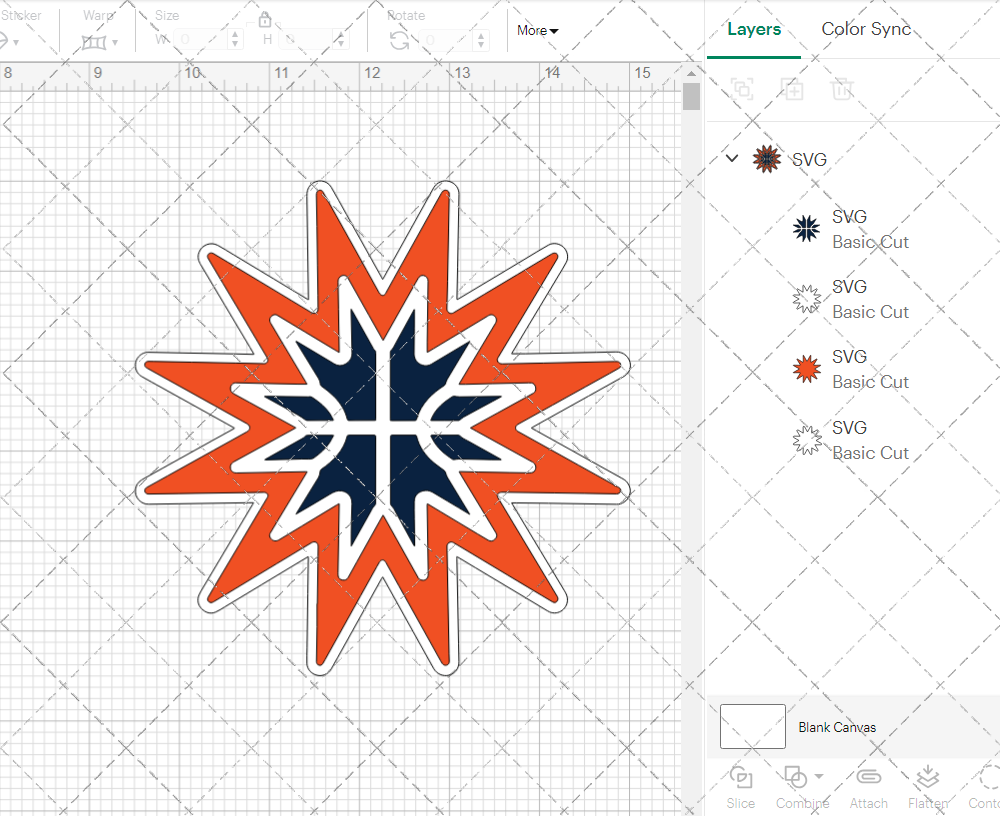Click the Rotate icon
The height and width of the screenshot is (816, 1000).
400,41
